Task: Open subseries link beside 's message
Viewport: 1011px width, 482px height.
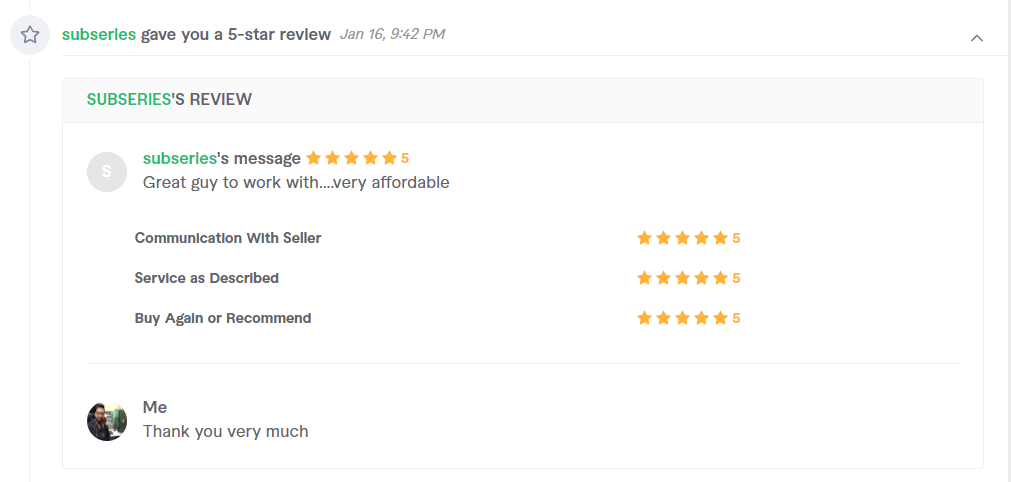Action: click(180, 158)
